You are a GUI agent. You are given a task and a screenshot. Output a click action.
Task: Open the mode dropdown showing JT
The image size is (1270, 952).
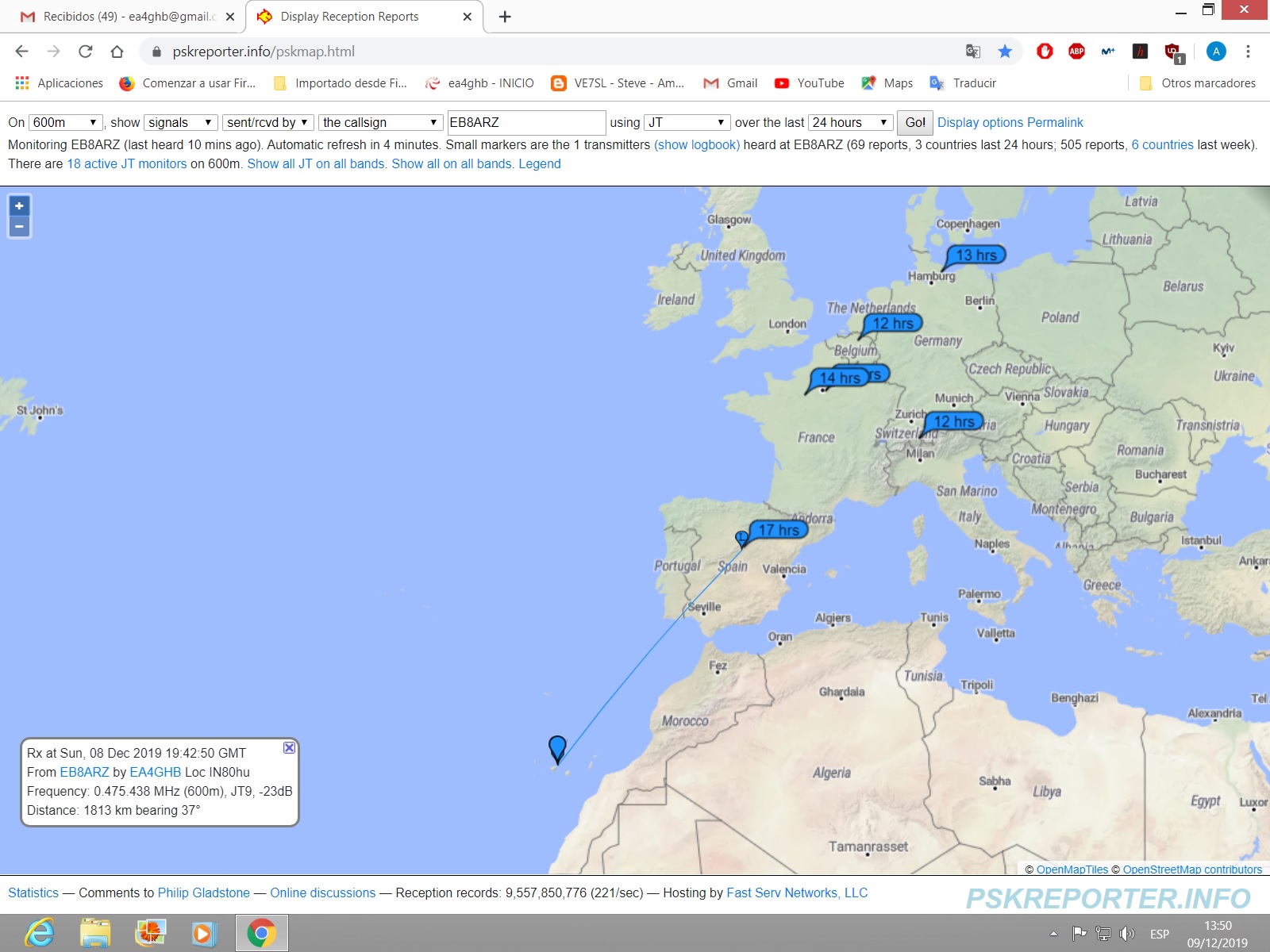point(687,122)
